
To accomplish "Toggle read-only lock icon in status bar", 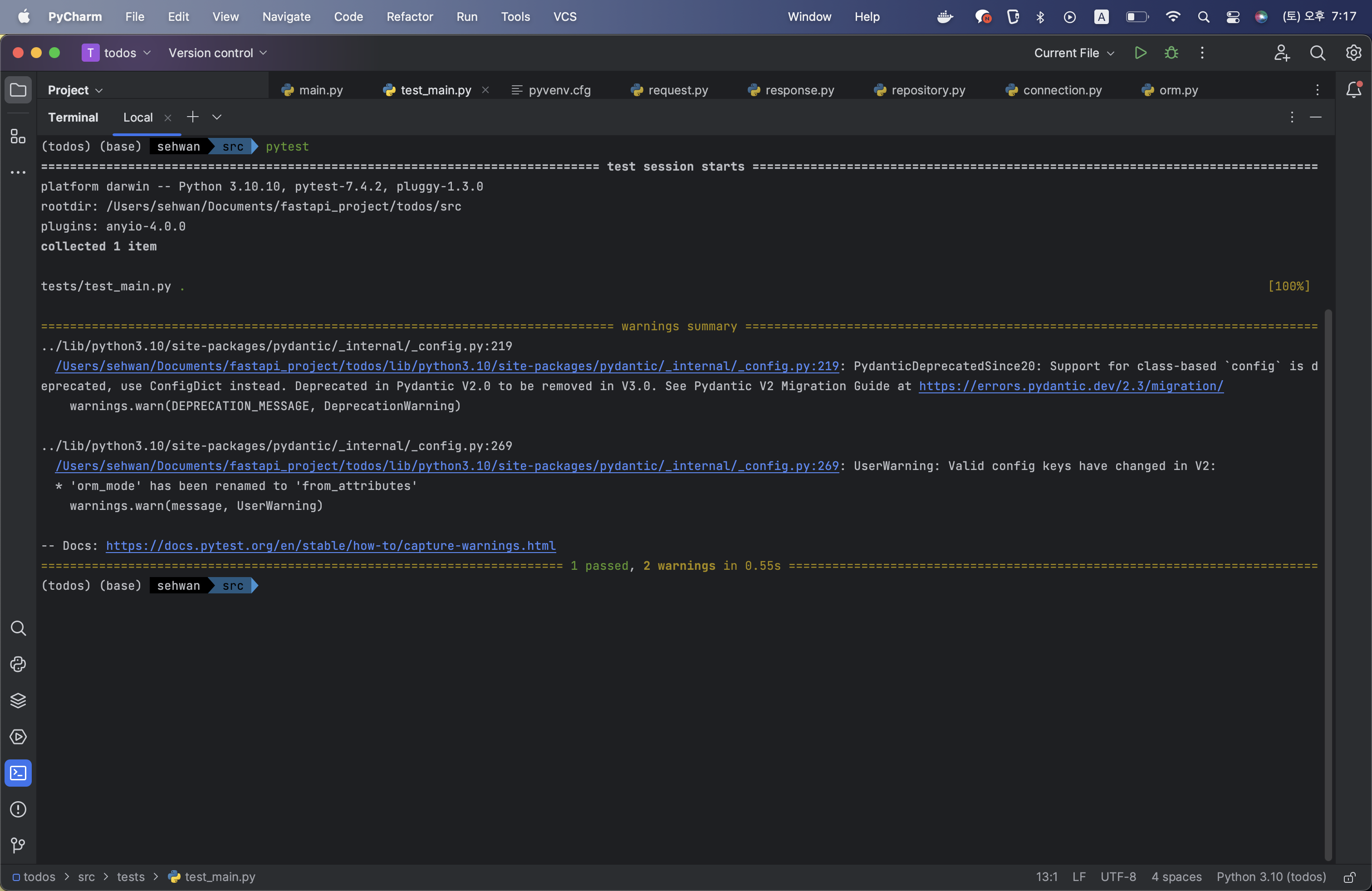I will [x=1349, y=876].
